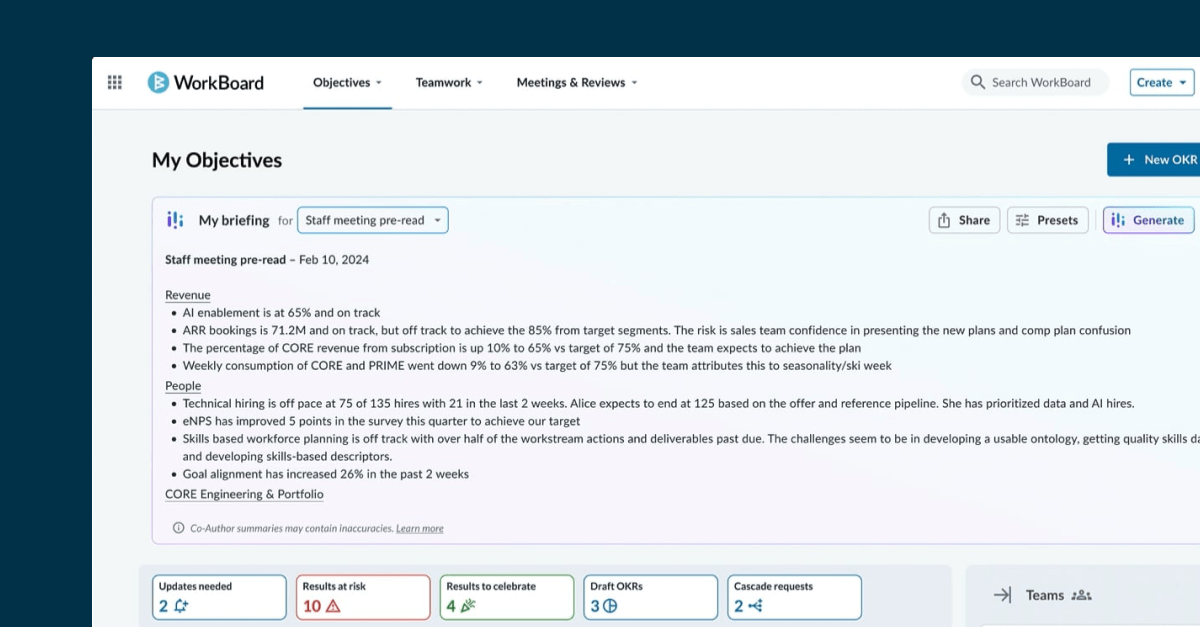Click the Results to celebrate party icon
1200x627 pixels.
pyautogui.click(x=467, y=606)
